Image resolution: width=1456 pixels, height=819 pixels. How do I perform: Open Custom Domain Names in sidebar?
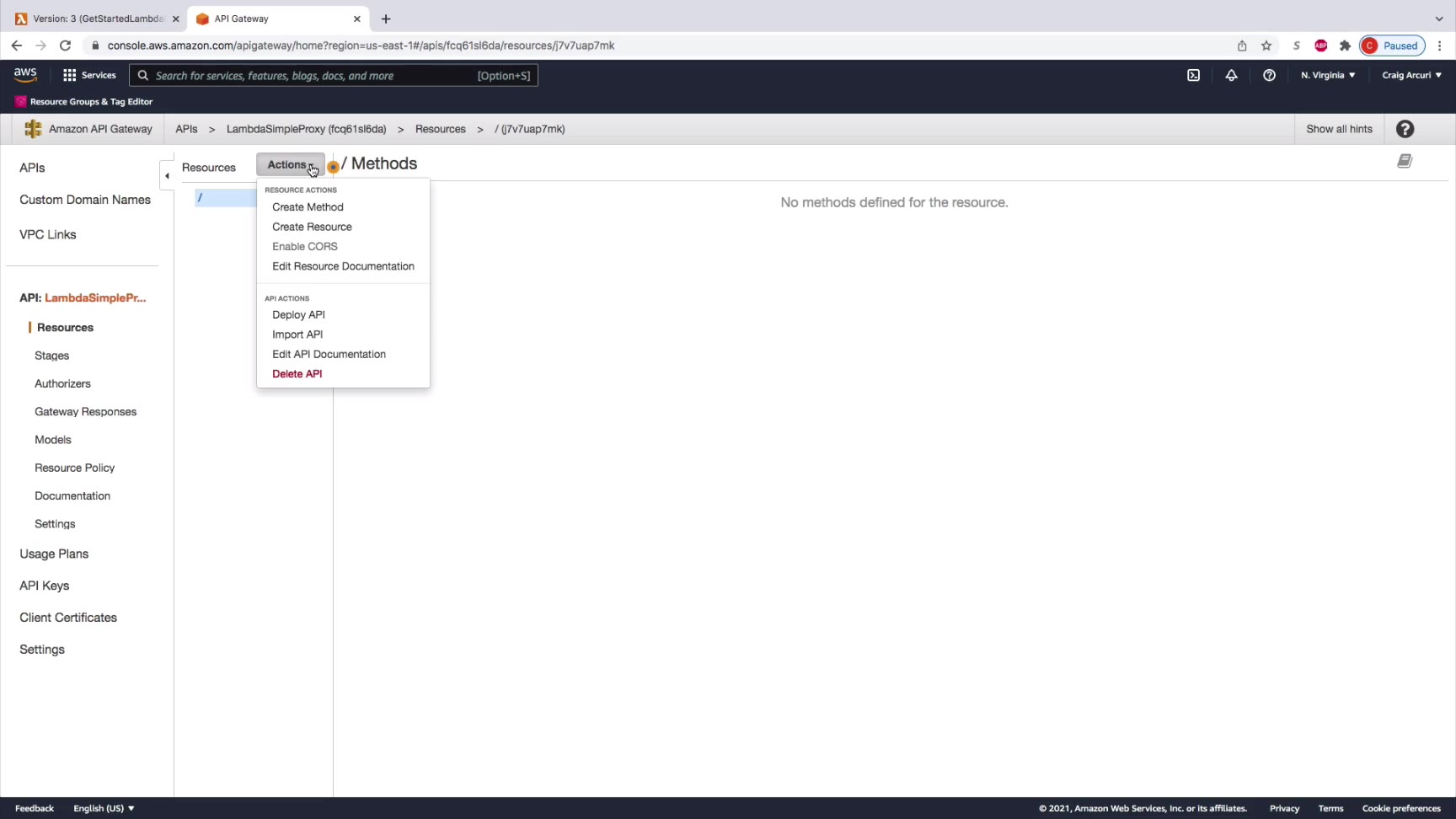click(85, 200)
